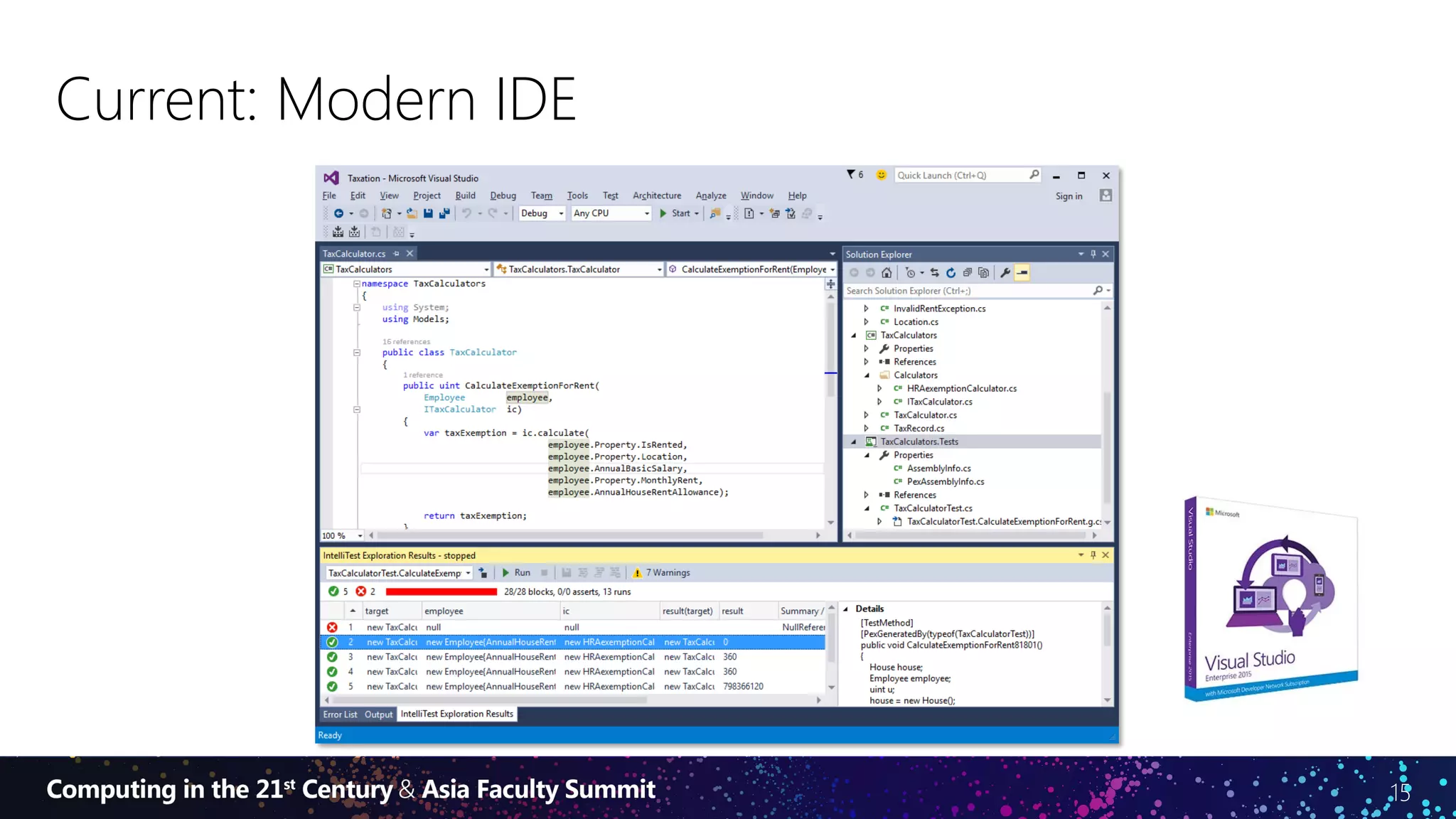Screen dimensions: 1456x819
Task: Click the Open File folder icon
Action: click(412, 213)
